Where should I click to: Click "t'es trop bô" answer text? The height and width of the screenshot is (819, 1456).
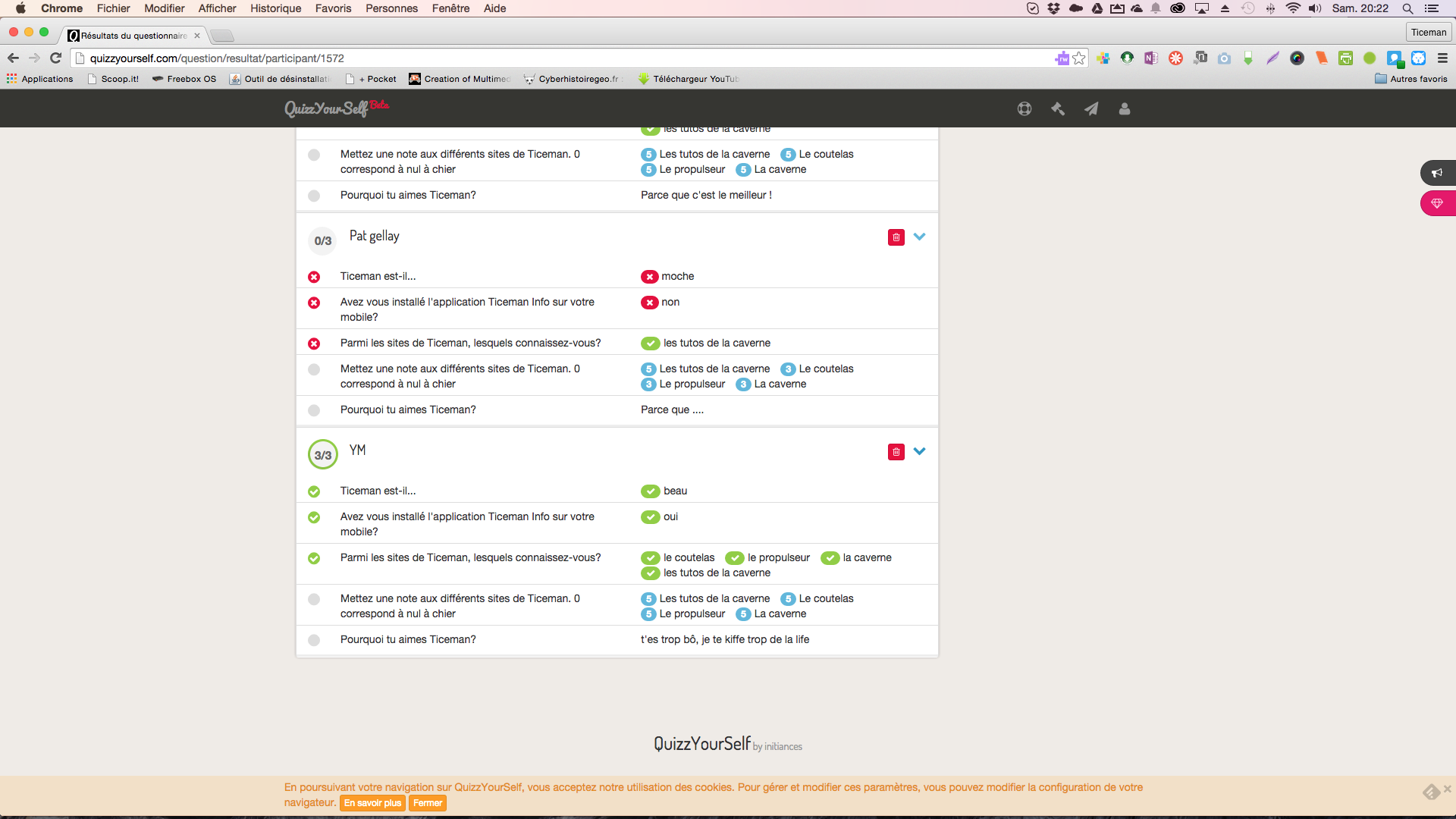pyautogui.click(x=725, y=639)
